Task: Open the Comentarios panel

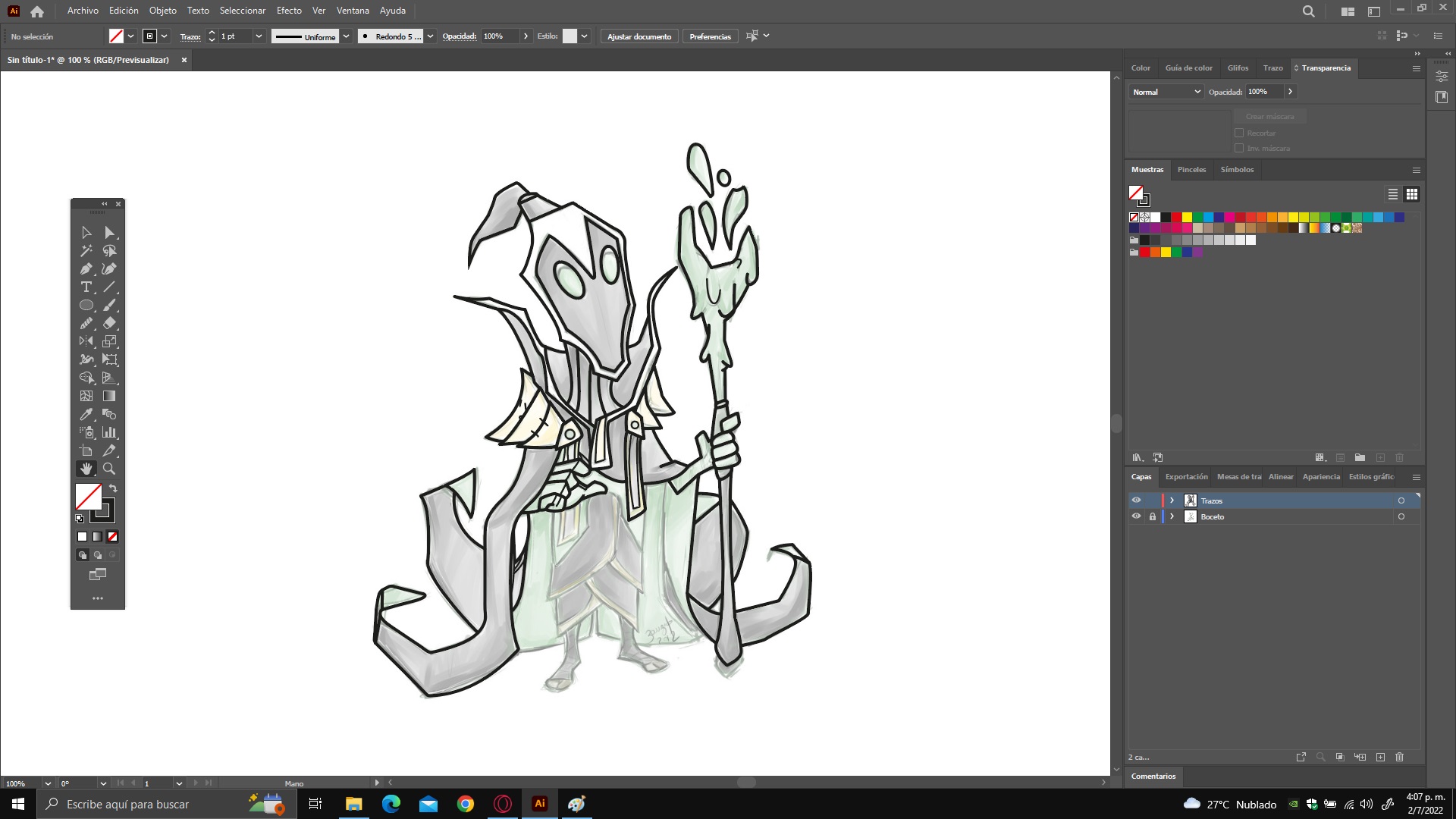Action: click(1153, 777)
